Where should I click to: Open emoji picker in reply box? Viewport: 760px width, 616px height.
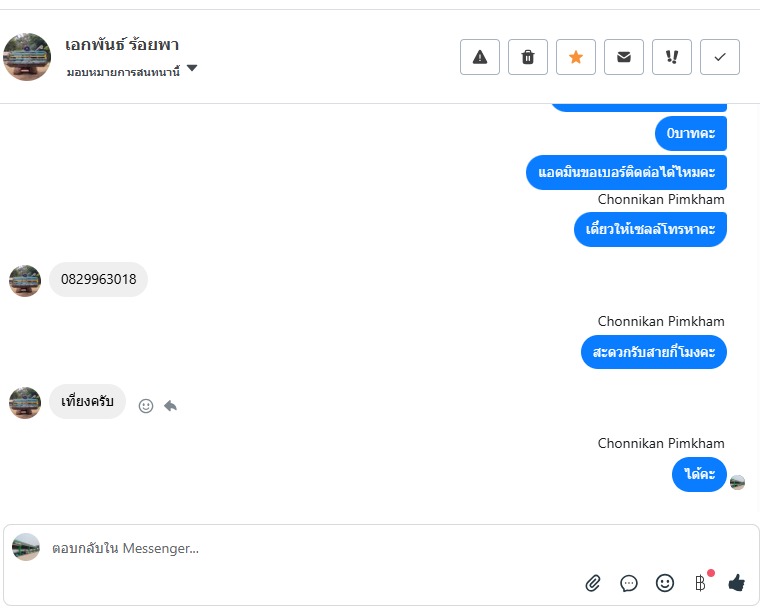point(665,582)
